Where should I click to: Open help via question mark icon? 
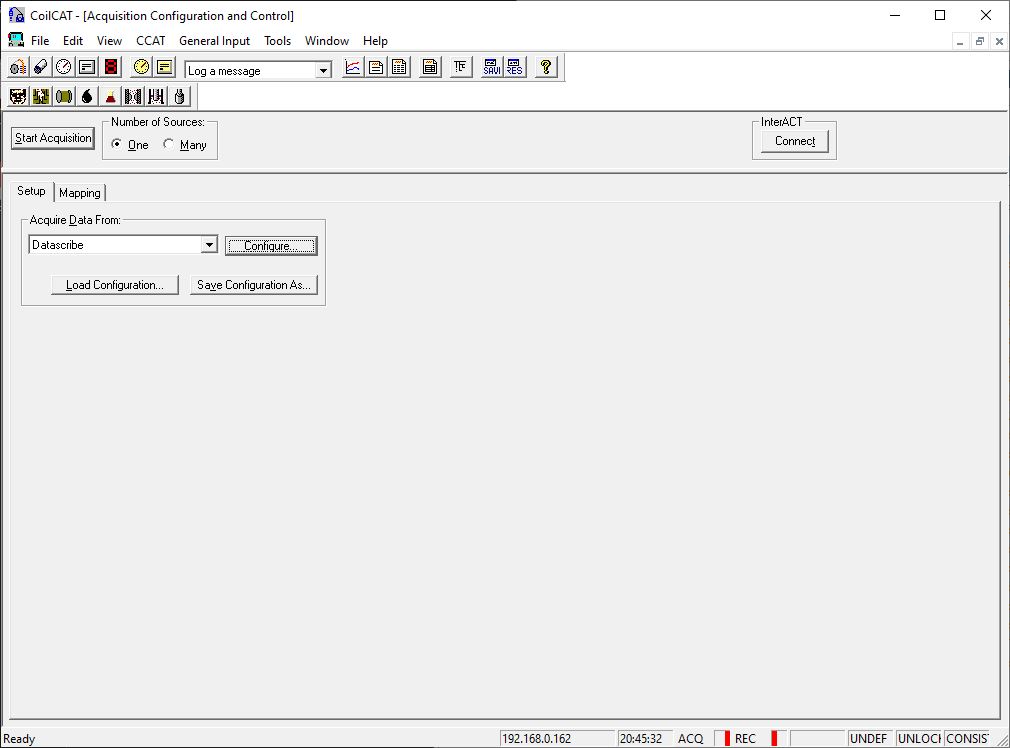[545, 68]
